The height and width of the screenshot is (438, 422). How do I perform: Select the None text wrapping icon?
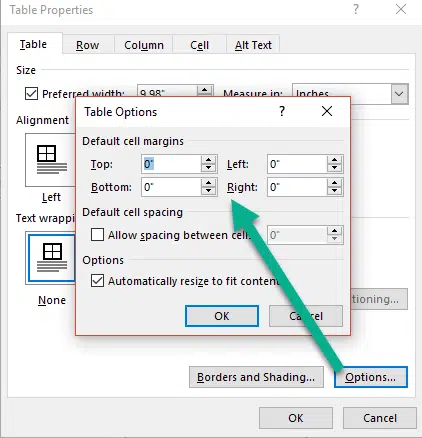point(51,258)
